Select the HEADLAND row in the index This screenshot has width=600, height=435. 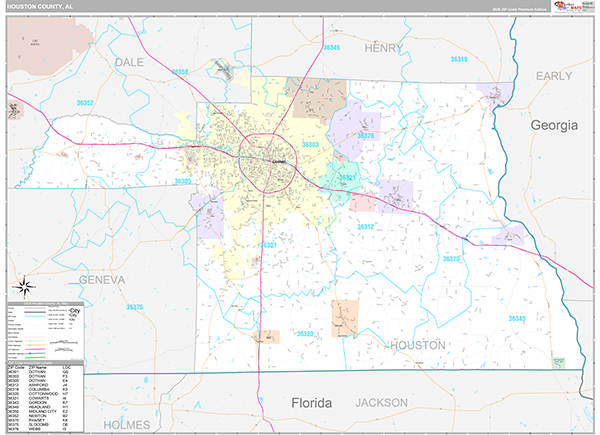click(45, 407)
